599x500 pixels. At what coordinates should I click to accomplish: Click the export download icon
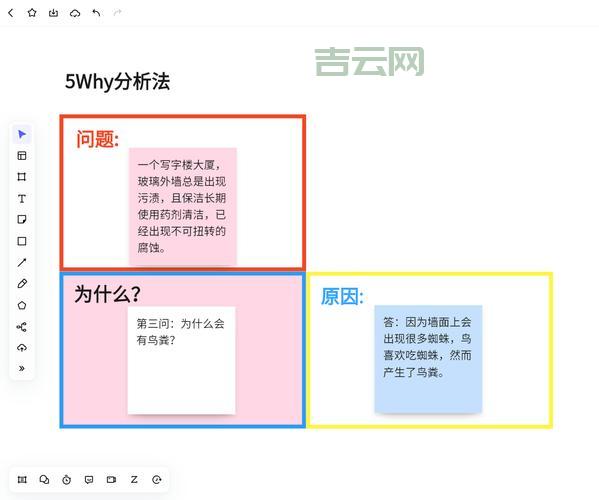tap(53, 13)
